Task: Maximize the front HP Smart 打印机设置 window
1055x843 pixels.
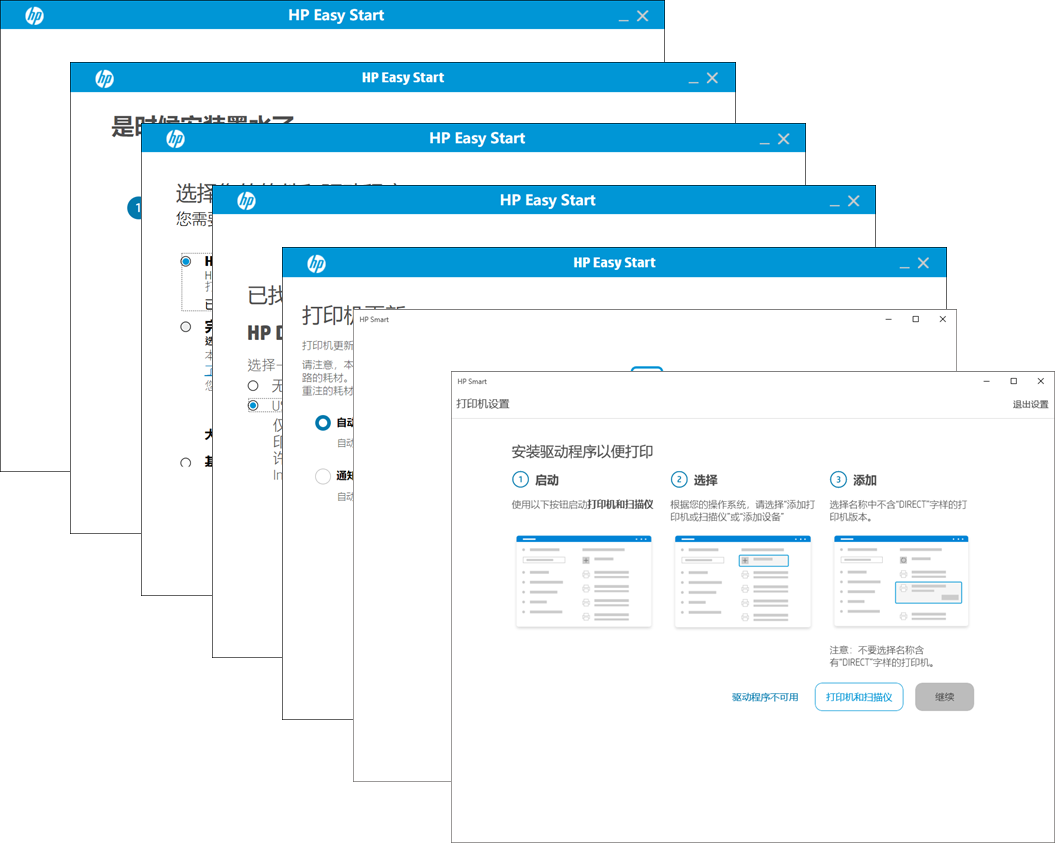Action: click(1014, 381)
